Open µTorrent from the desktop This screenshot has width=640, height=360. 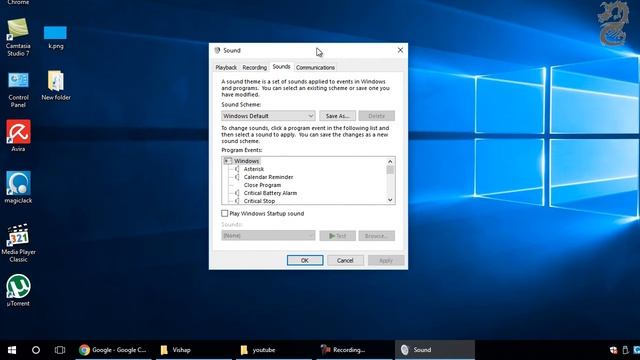pos(18,290)
